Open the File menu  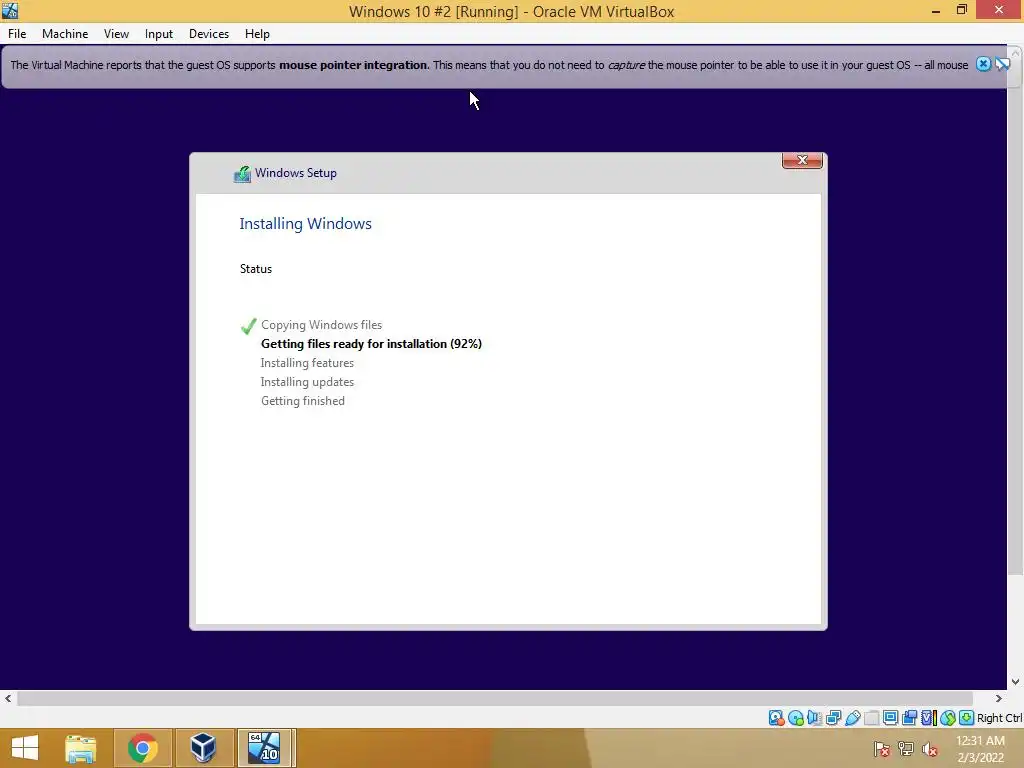coord(17,34)
